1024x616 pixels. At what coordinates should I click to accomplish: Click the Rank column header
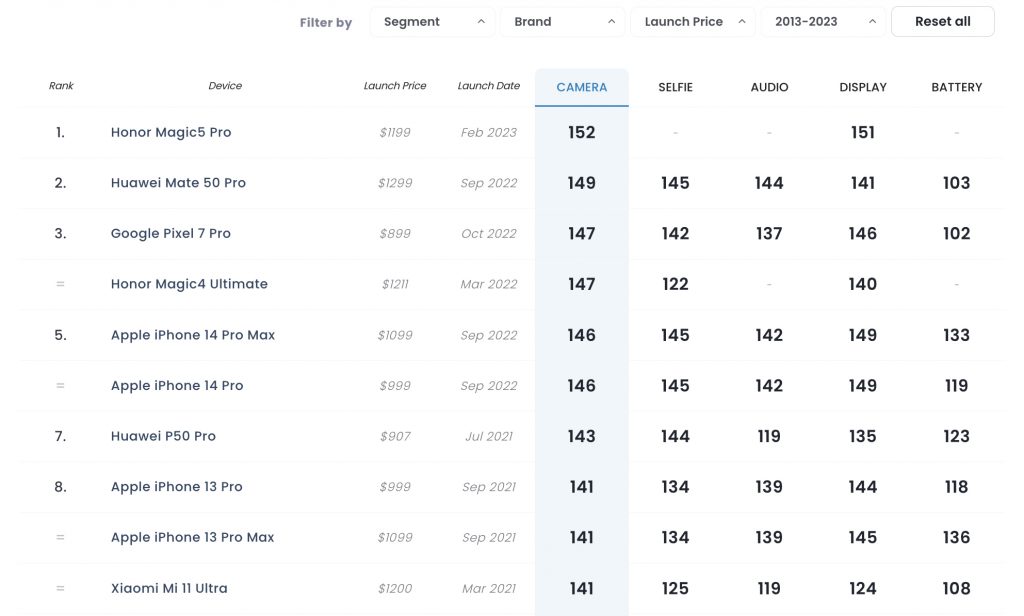pos(61,86)
